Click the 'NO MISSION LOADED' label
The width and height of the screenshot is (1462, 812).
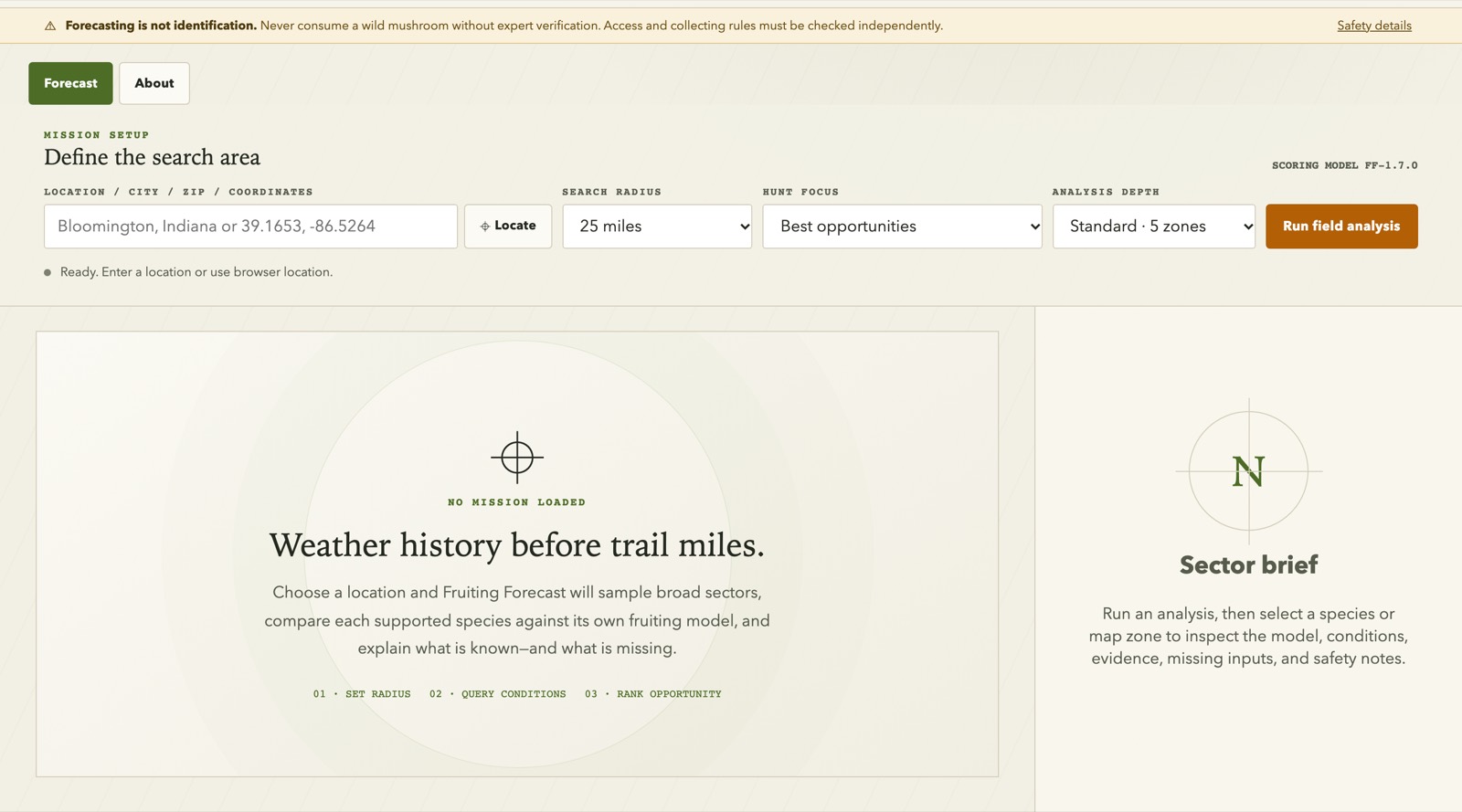point(517,502)
